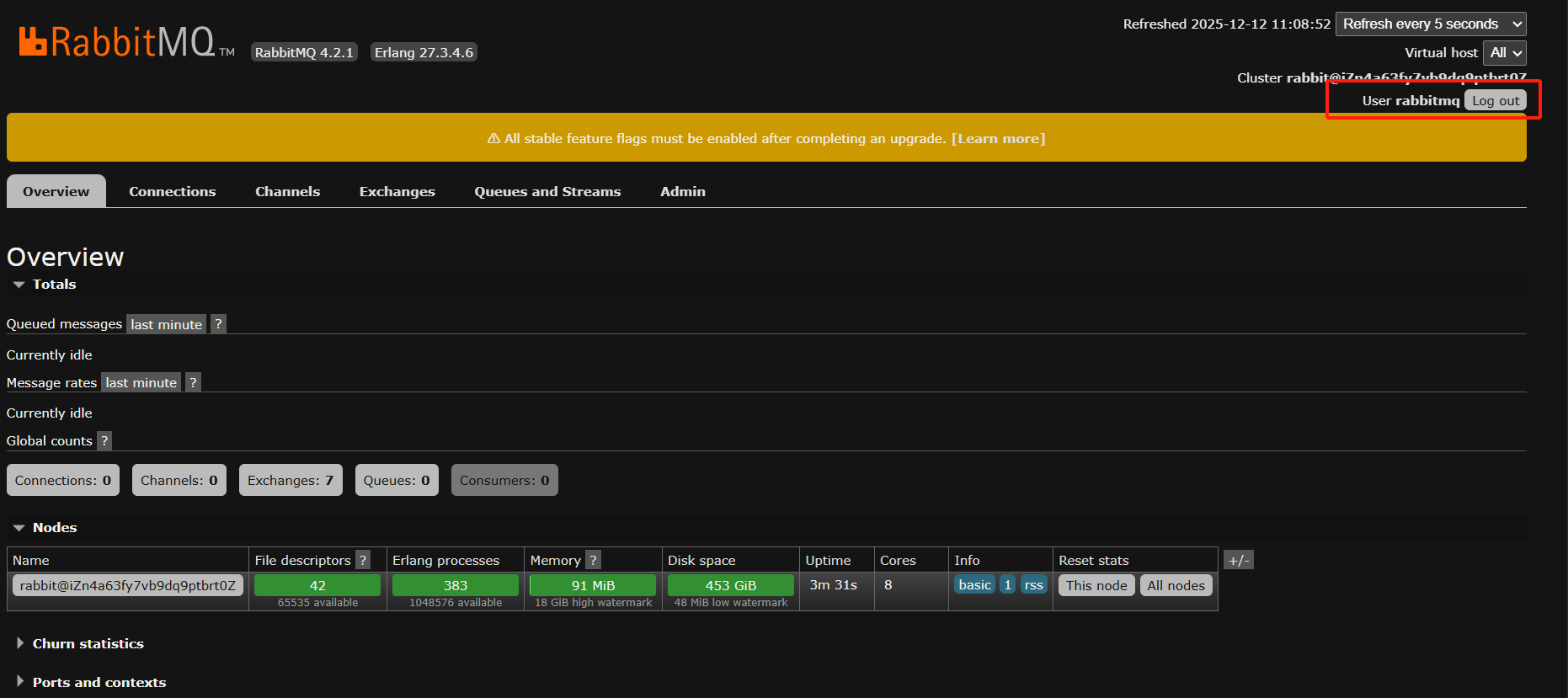Reset stats for All nodes
The image size is (1568, 698).
click(x=1176, y=585)
